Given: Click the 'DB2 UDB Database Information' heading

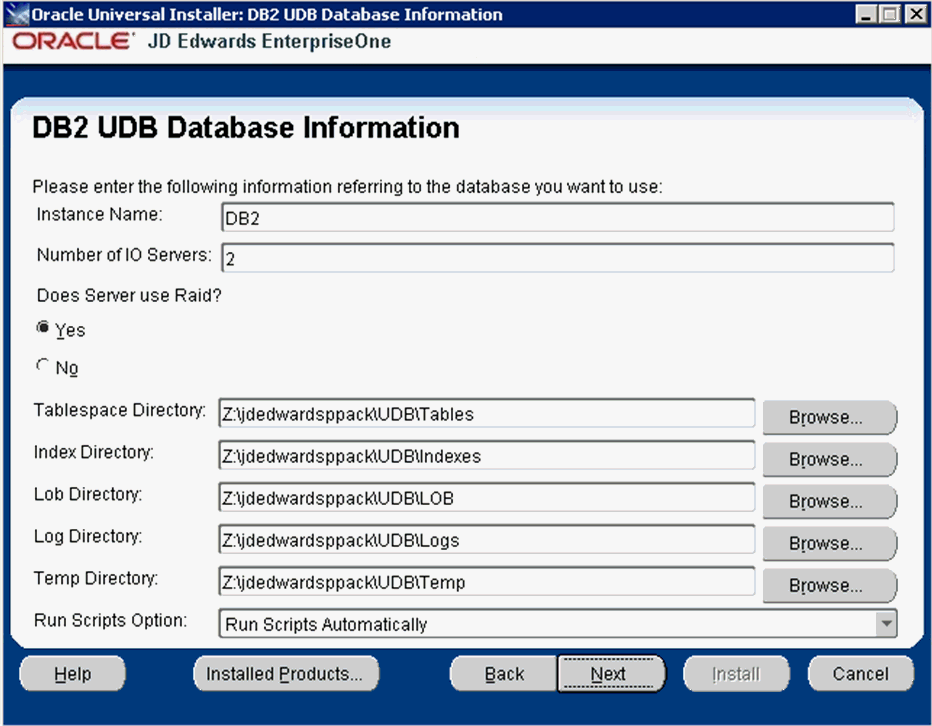Looking at the screenshot, I should 246,127.
